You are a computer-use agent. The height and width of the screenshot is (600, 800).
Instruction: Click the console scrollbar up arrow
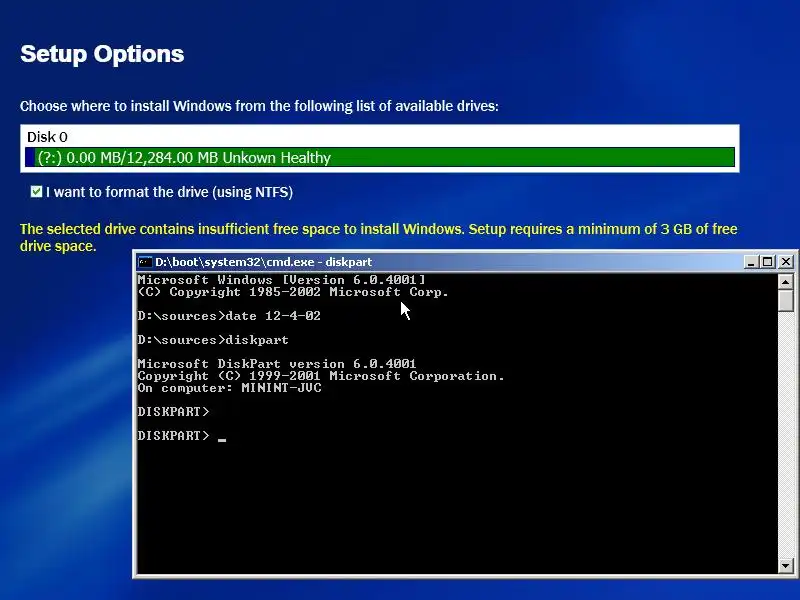786,281
